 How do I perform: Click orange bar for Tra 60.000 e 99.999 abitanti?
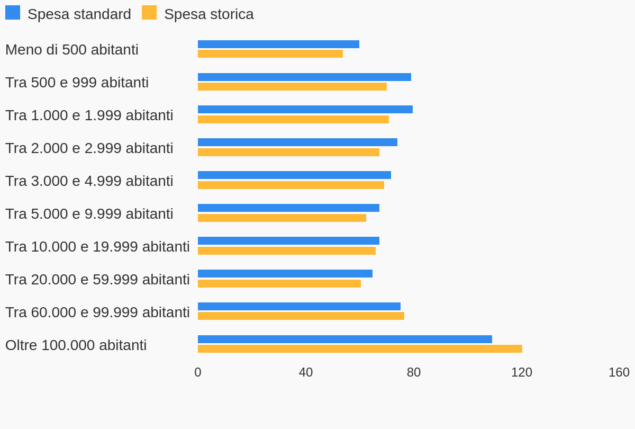(x=301, y=316)
